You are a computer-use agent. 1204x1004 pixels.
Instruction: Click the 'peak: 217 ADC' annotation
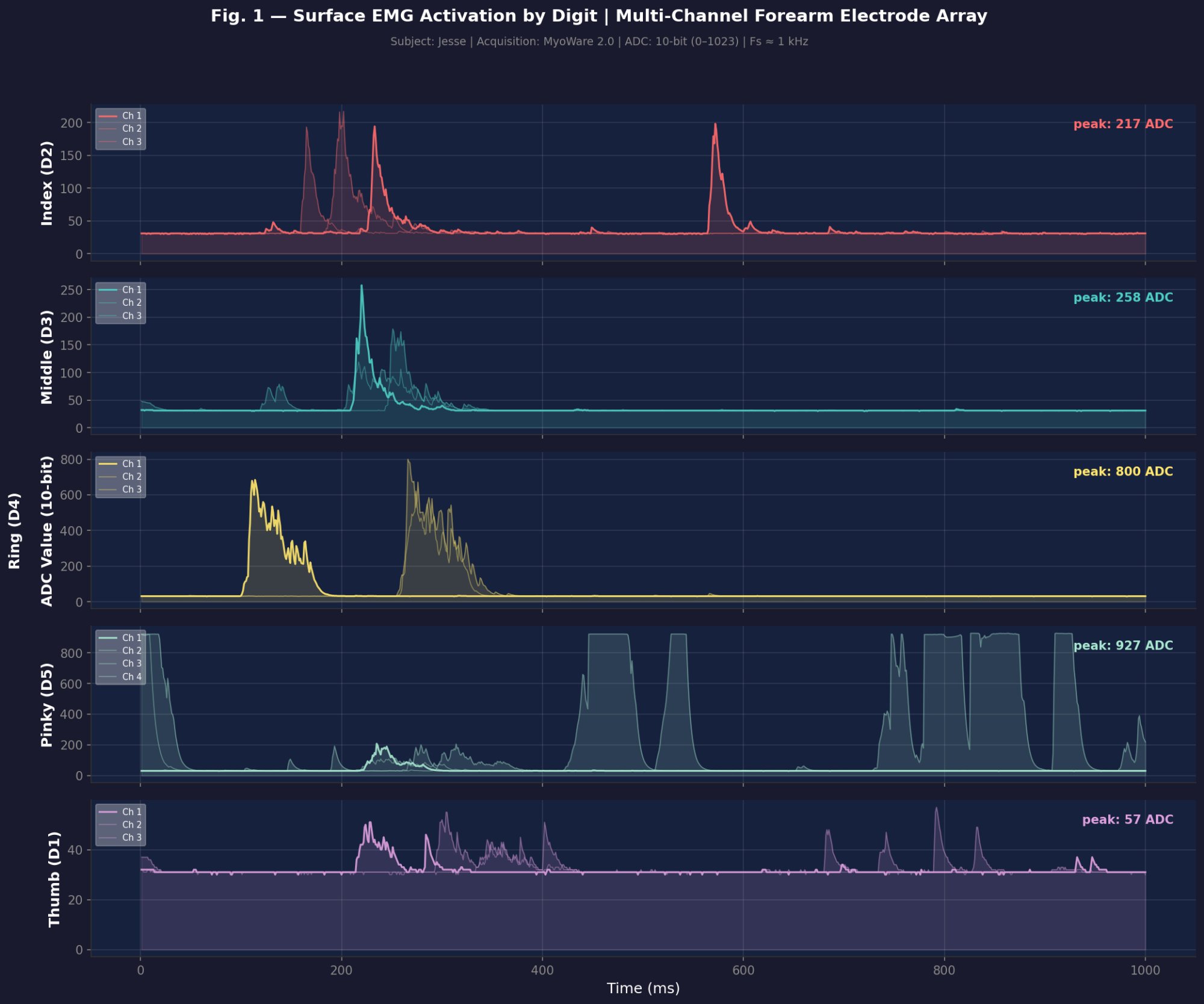[1123, 124]
